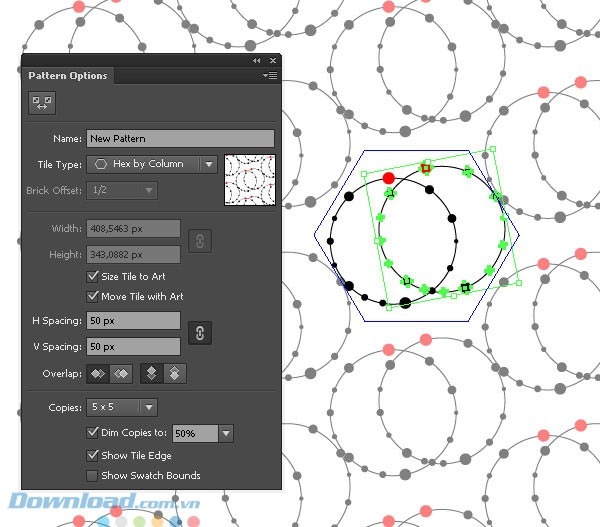Click the Name field containing New Pattern
Viewport: 600px width, 527px height.
[x=180, y=139]
